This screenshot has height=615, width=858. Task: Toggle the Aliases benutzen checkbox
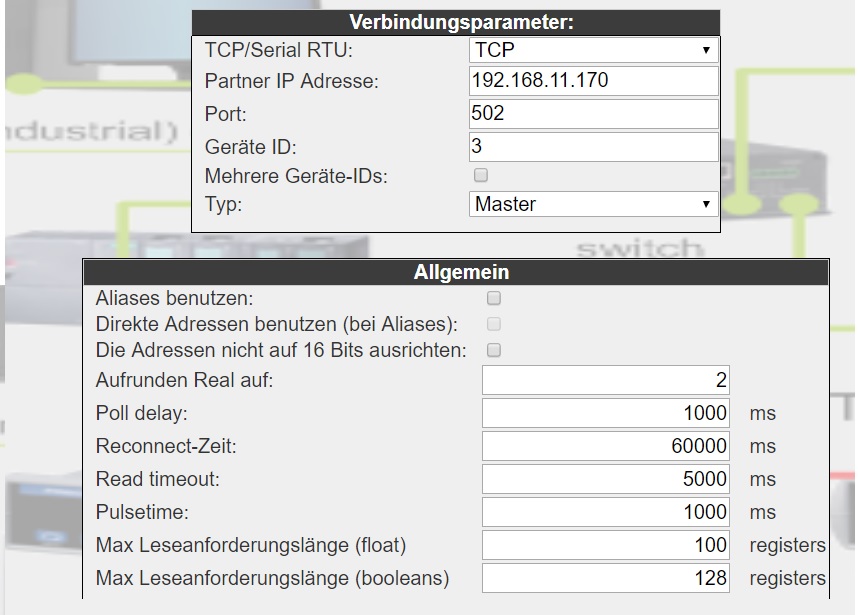pyautogui.click(x=494, y=298)
